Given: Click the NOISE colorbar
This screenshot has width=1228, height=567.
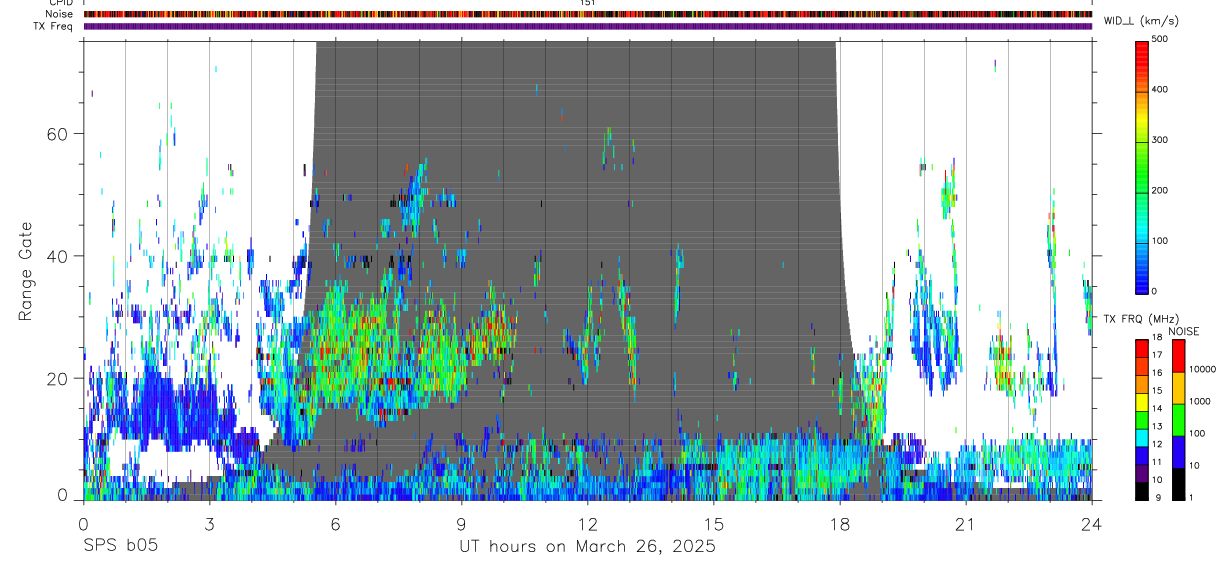Looking at the screenshot, I should [x=1178, y=420].
